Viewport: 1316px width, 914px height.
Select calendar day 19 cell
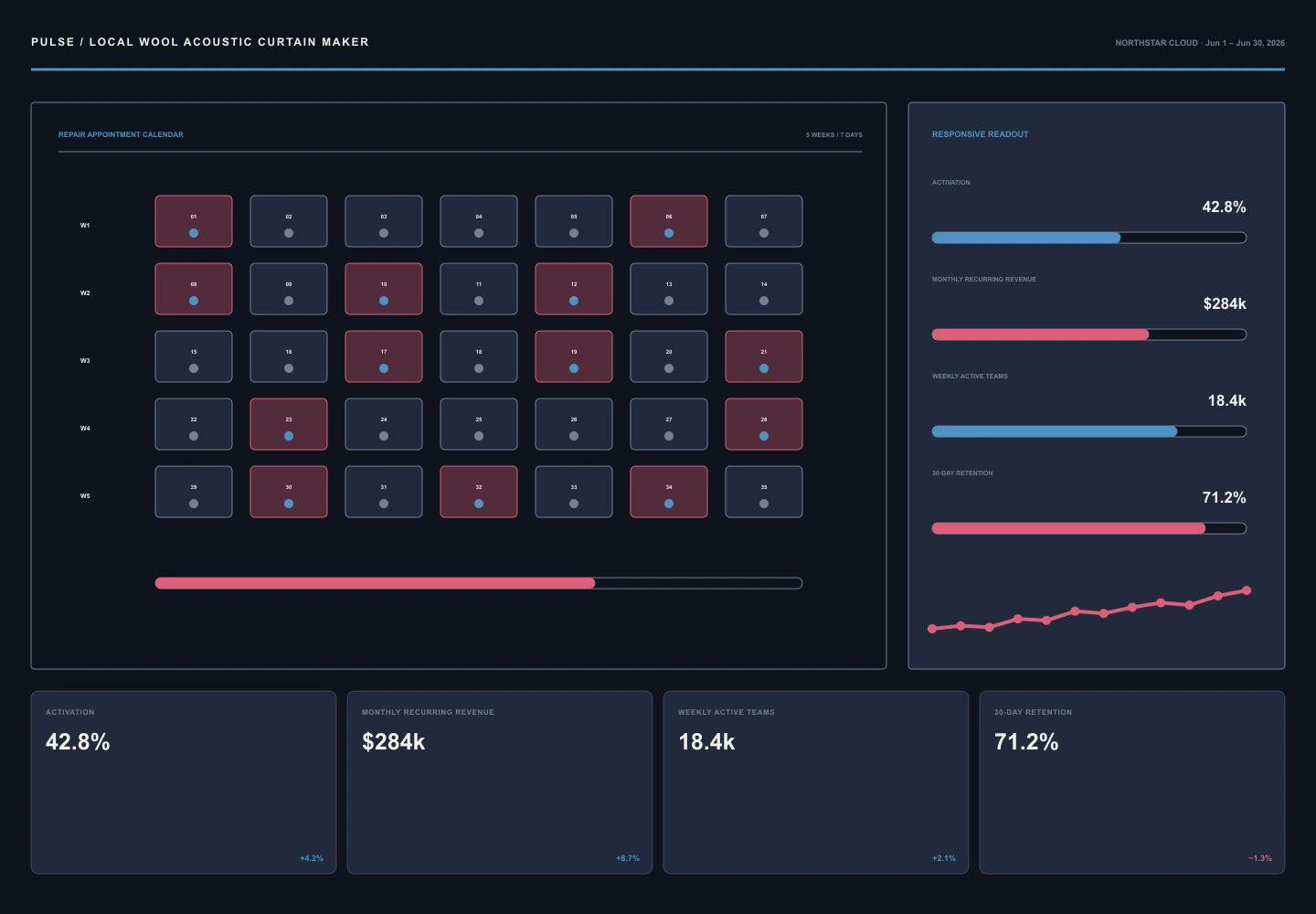(574, 356)
